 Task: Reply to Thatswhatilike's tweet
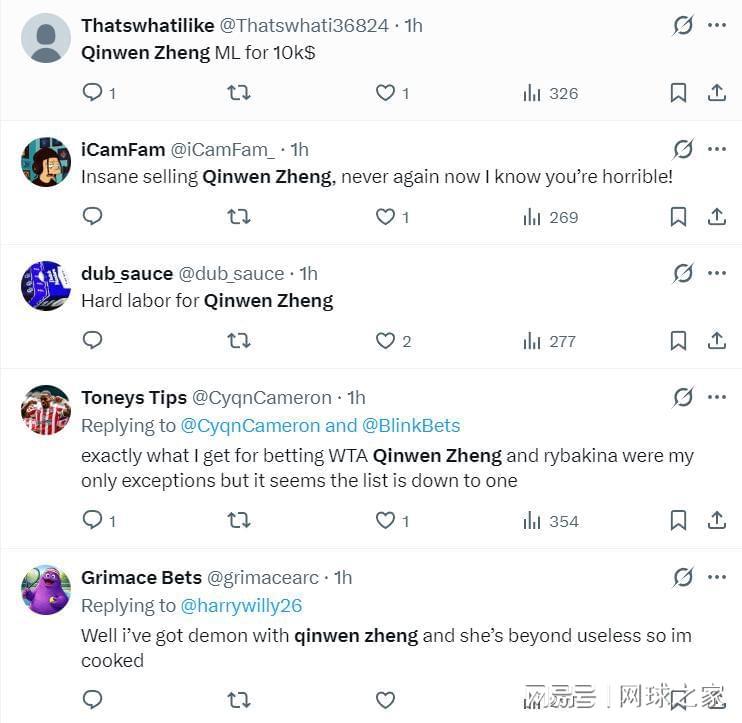coord(92,93)
